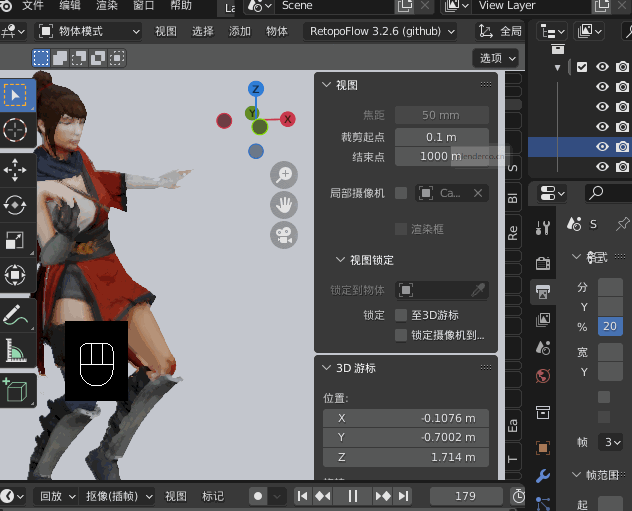Open the View Layer properties tab
Viewport: 632px width, 511px height.
click(x=543, y=320)
